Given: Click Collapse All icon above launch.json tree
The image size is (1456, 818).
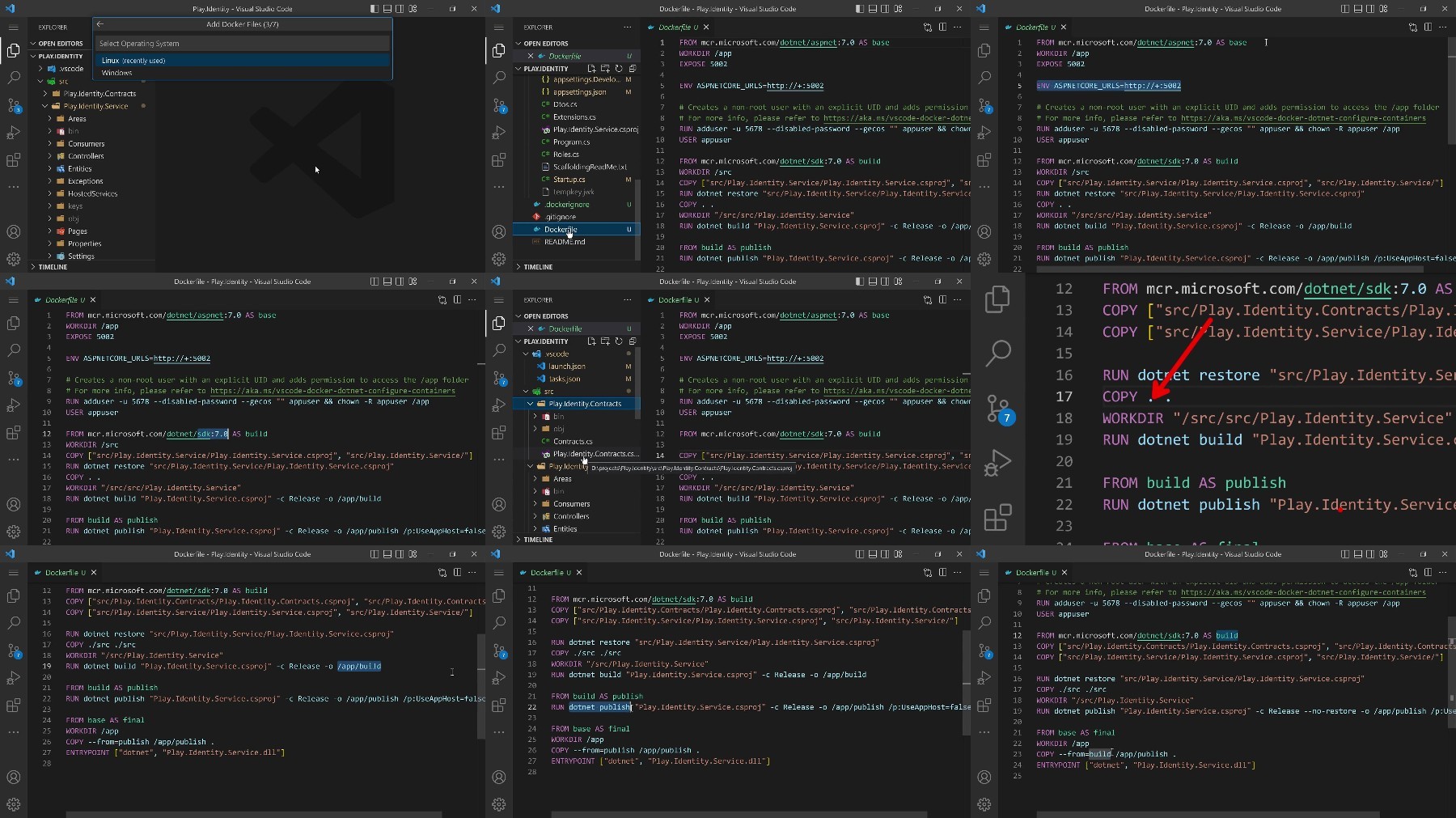Looking at the screenshot, I should pyautogui.click(x=633, y=341).
